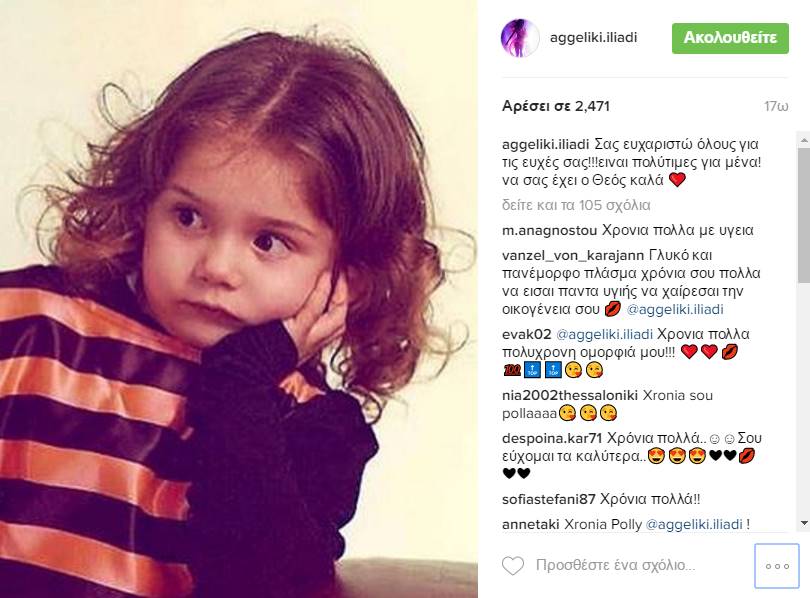Open nia2002thessaloniki commenter profile
Screen dimensions: 810x598
(x=570, y=396)
